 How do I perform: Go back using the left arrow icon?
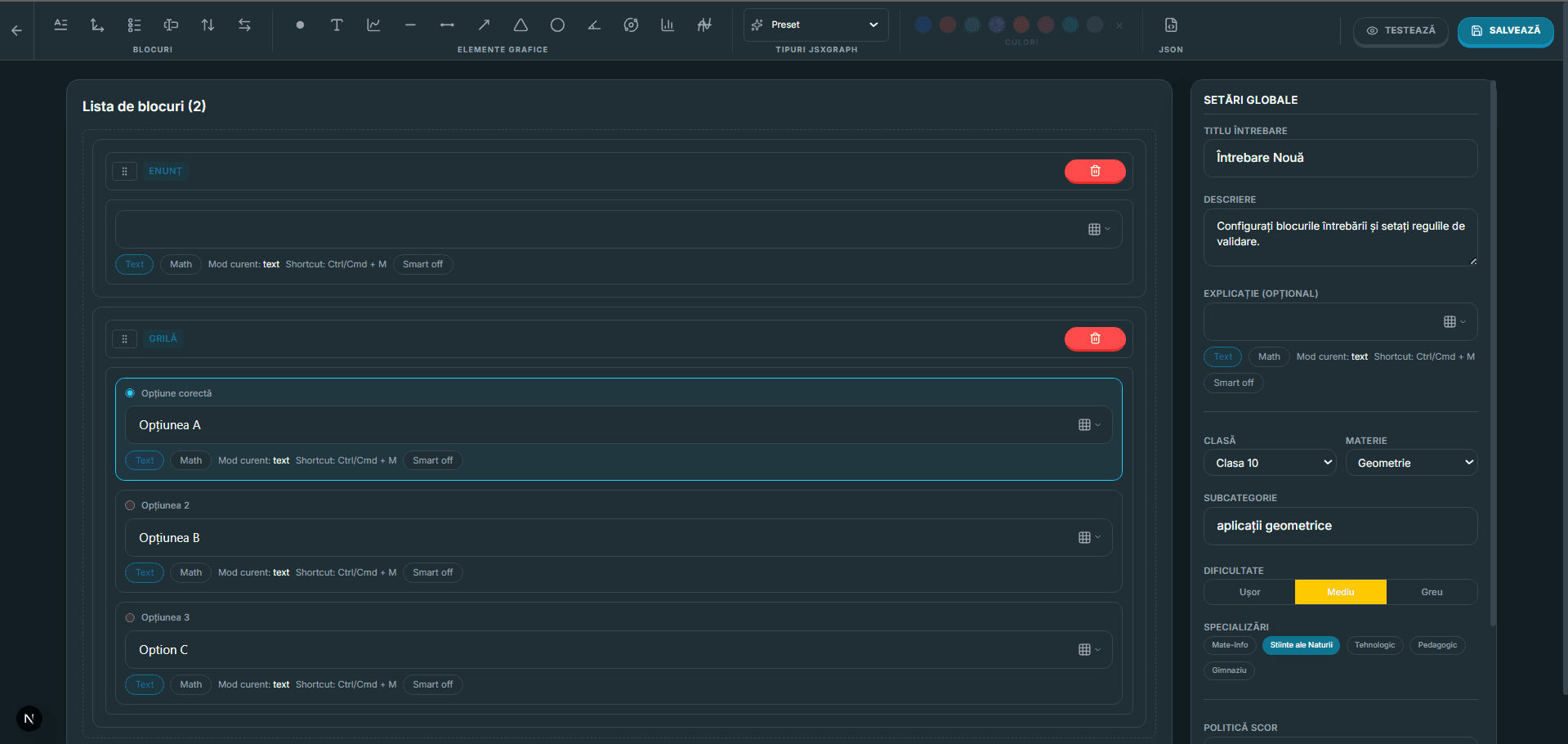(x=16, y=30)
